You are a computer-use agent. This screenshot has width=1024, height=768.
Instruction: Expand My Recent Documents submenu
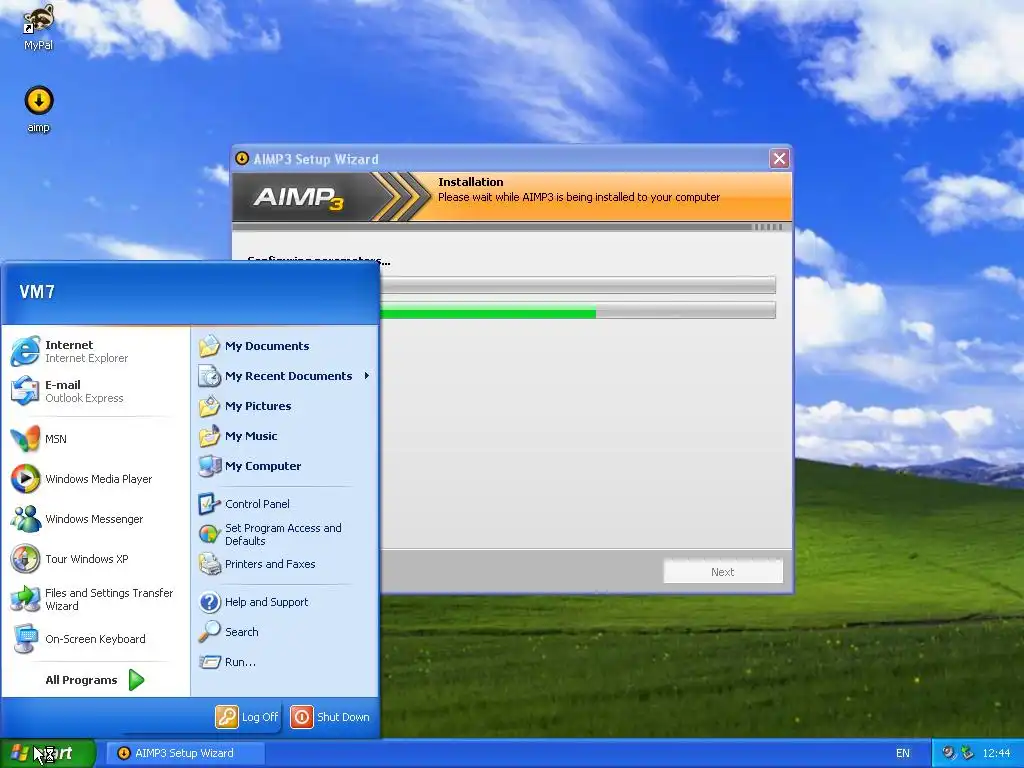[x=285, y=376]
